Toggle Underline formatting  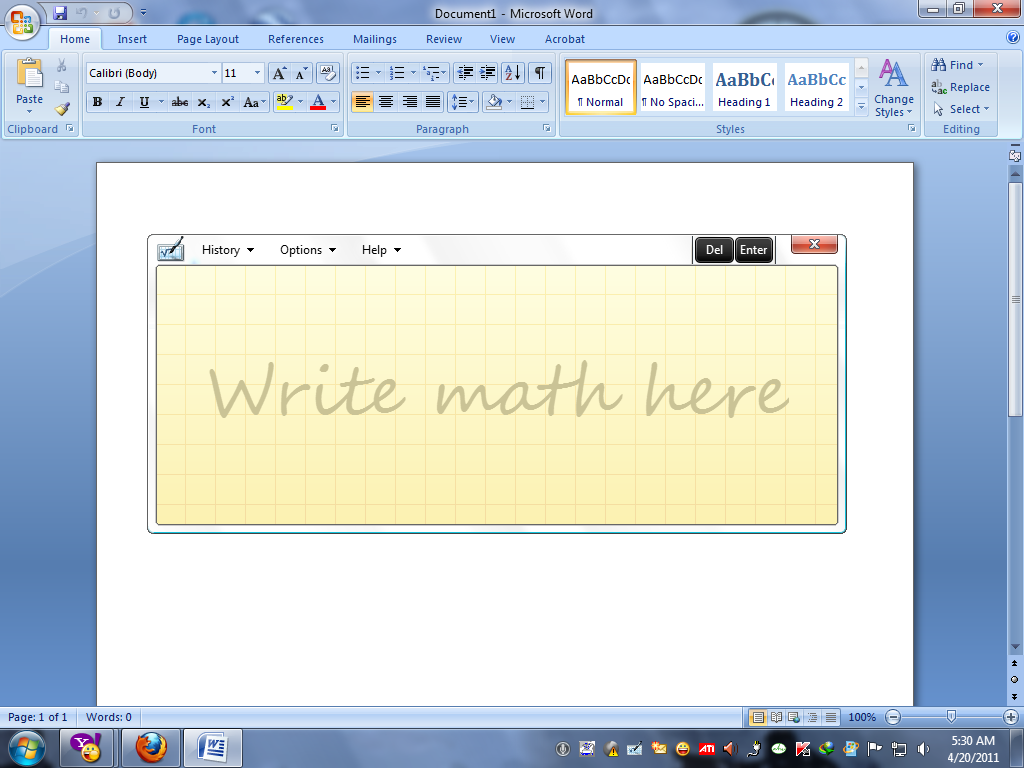[x=144, y=102]
